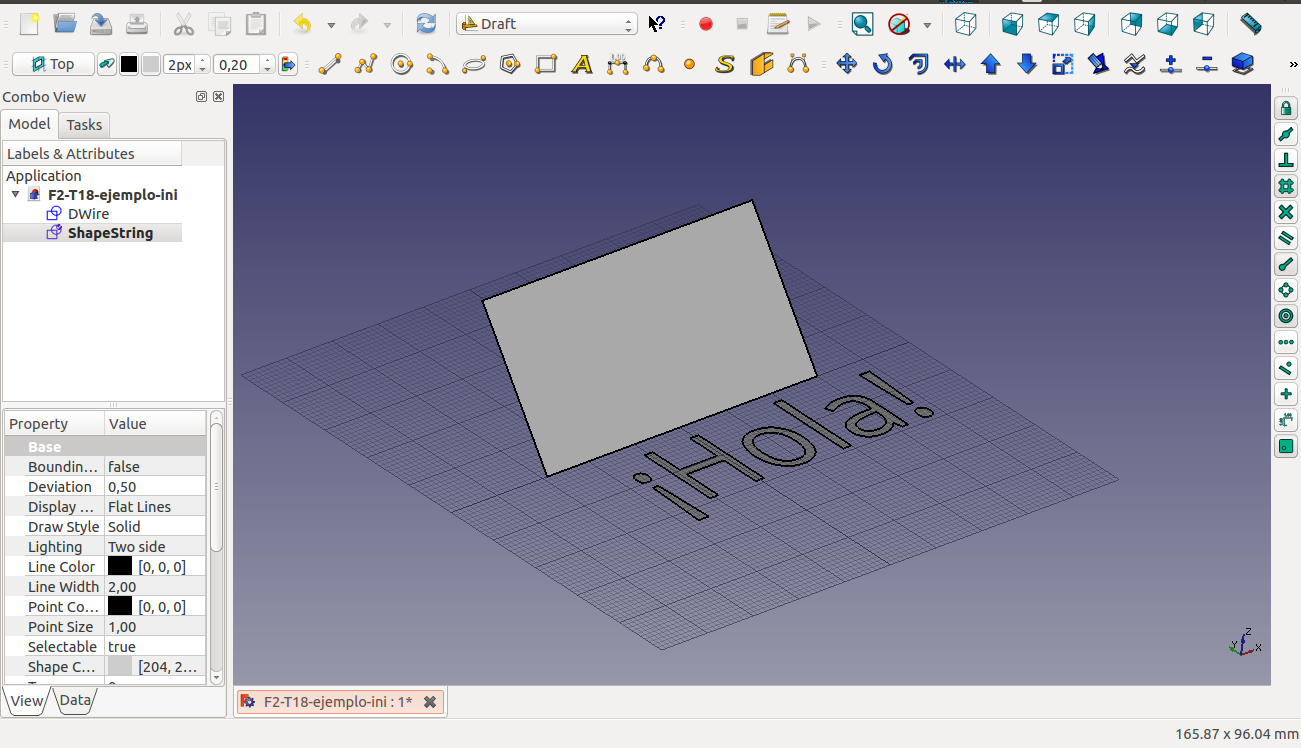The image size is (1301, 748).
Task: Click the black Line Color swatch
Action: [120, 567]
